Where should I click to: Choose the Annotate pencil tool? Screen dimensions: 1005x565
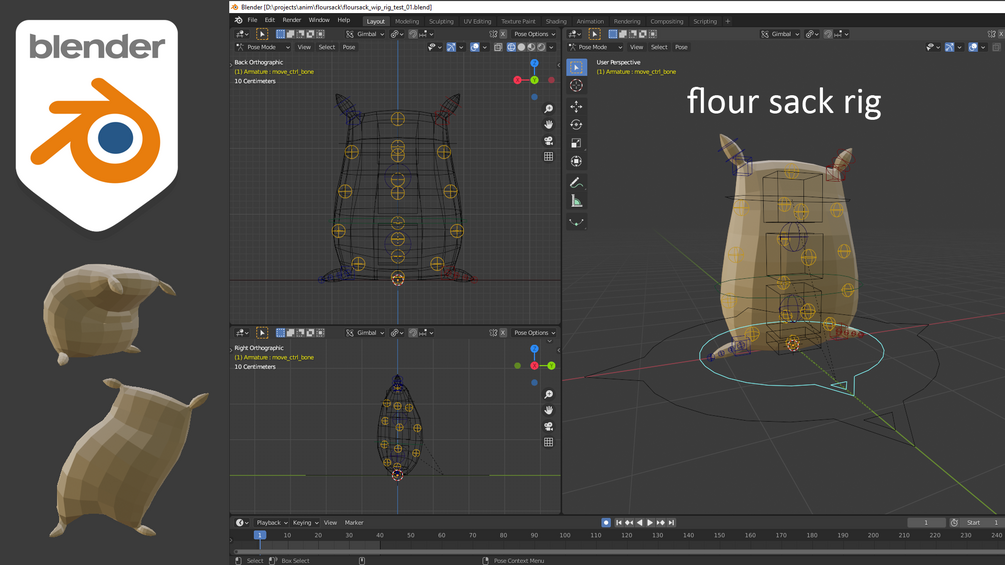coord(576,183)
